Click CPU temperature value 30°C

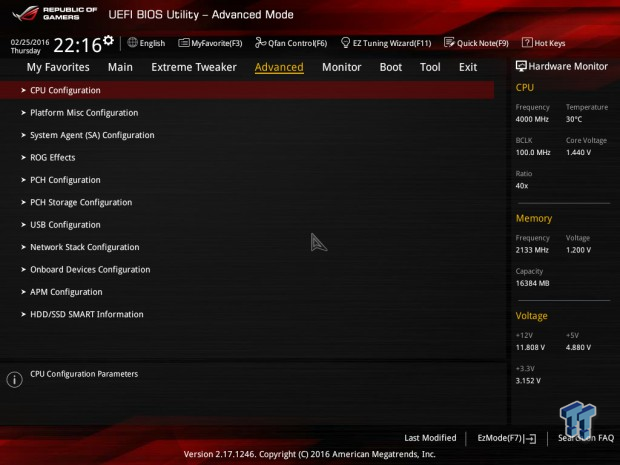574,119
